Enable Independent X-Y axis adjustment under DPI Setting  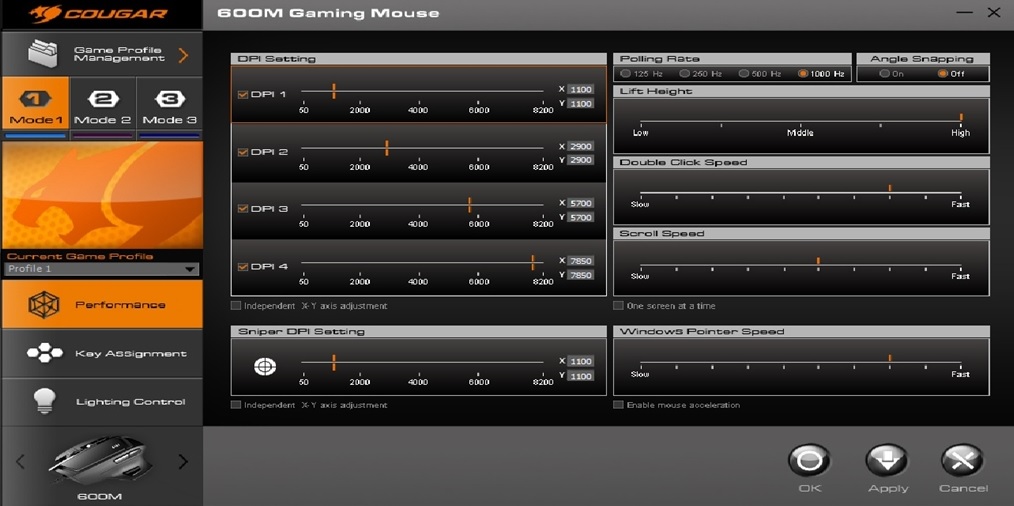236,305
